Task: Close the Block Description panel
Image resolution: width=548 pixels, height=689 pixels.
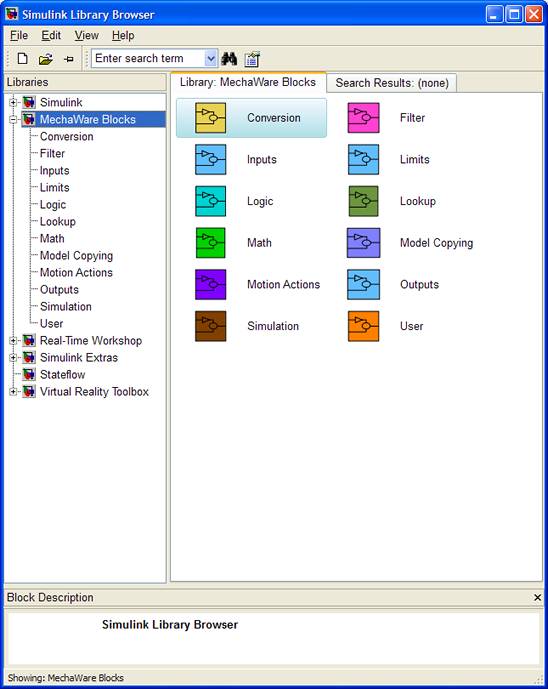Action: pyautogui.click(x=537, y=597)
